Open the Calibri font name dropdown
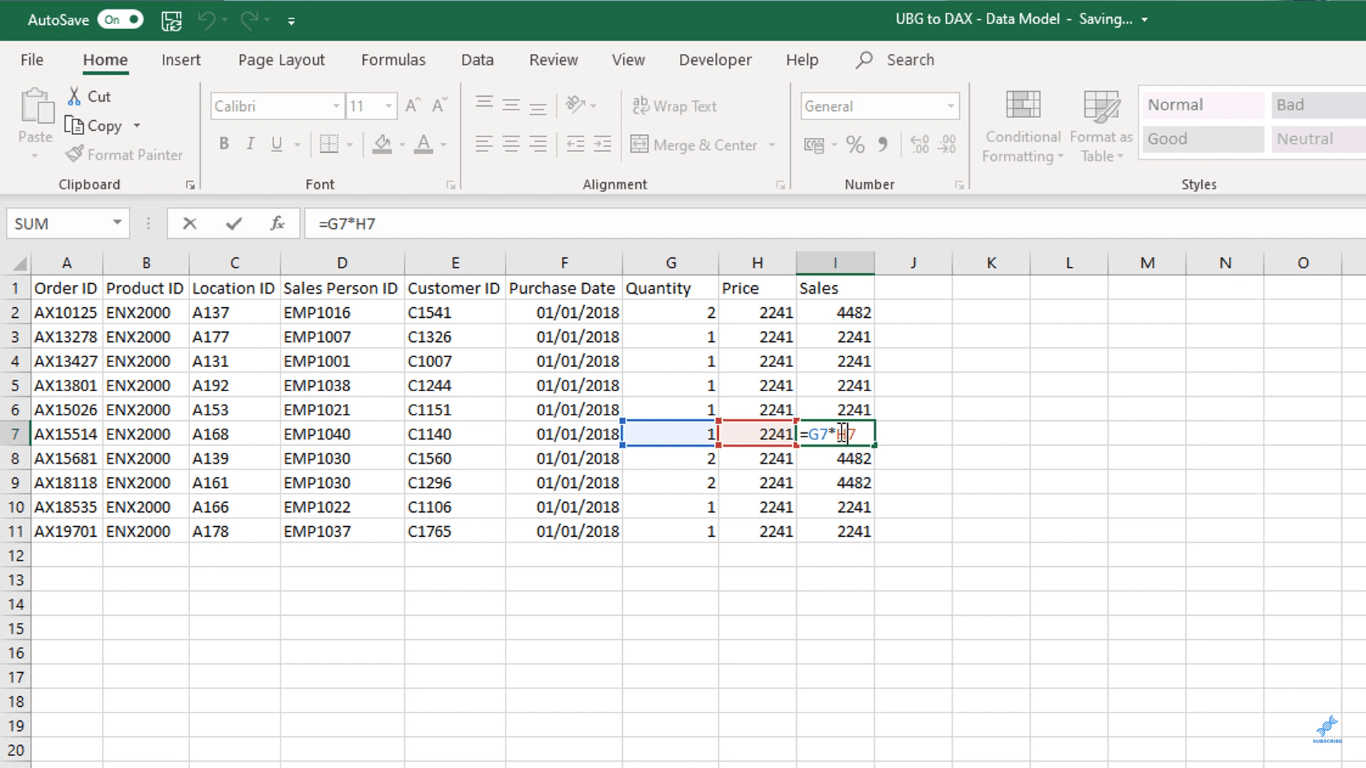 click(336, 106)
